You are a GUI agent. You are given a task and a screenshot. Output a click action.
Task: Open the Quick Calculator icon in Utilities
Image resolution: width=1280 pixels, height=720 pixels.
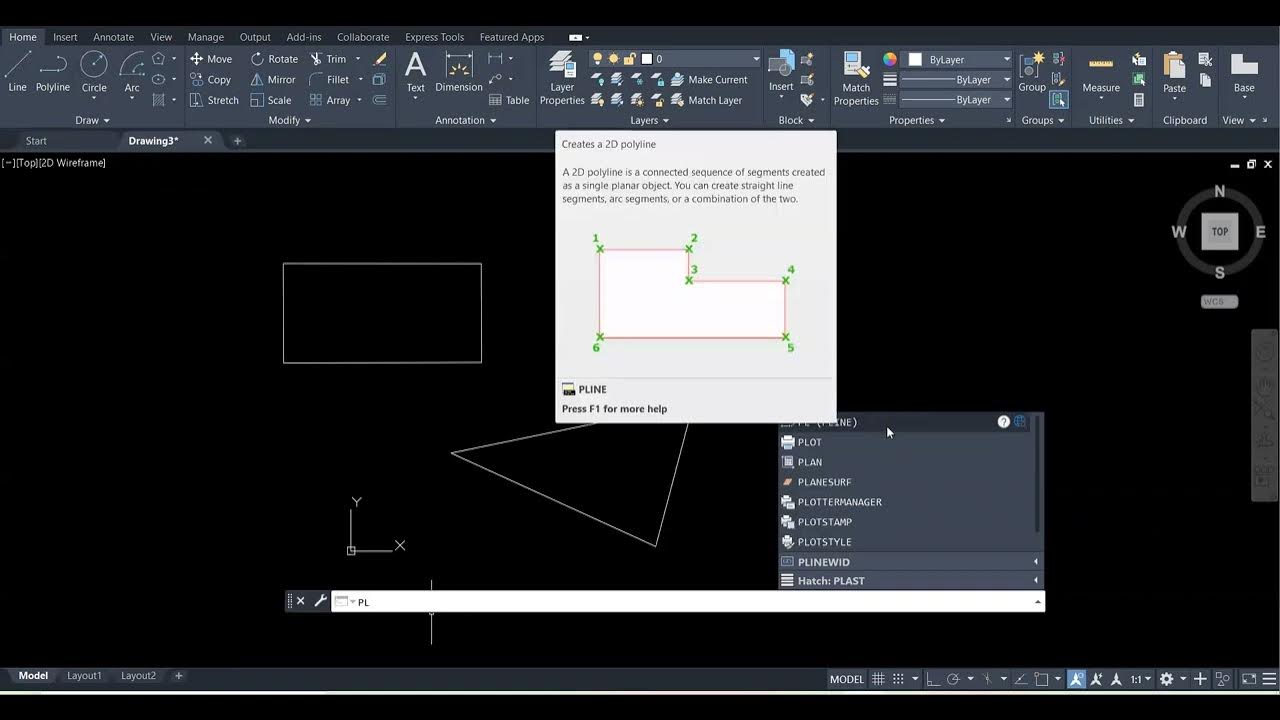pos(1139,100)
